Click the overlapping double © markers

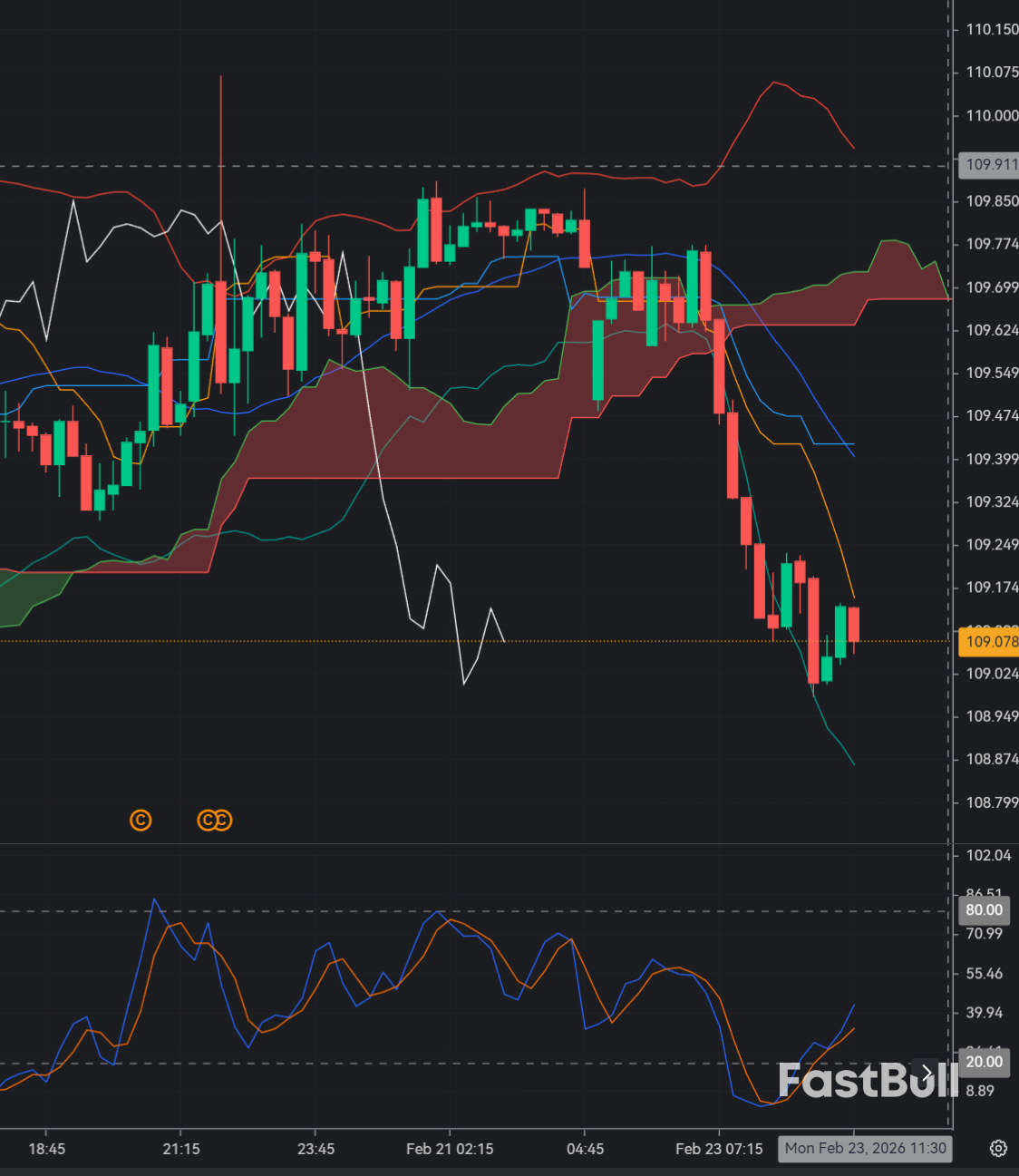click(214, 820)
